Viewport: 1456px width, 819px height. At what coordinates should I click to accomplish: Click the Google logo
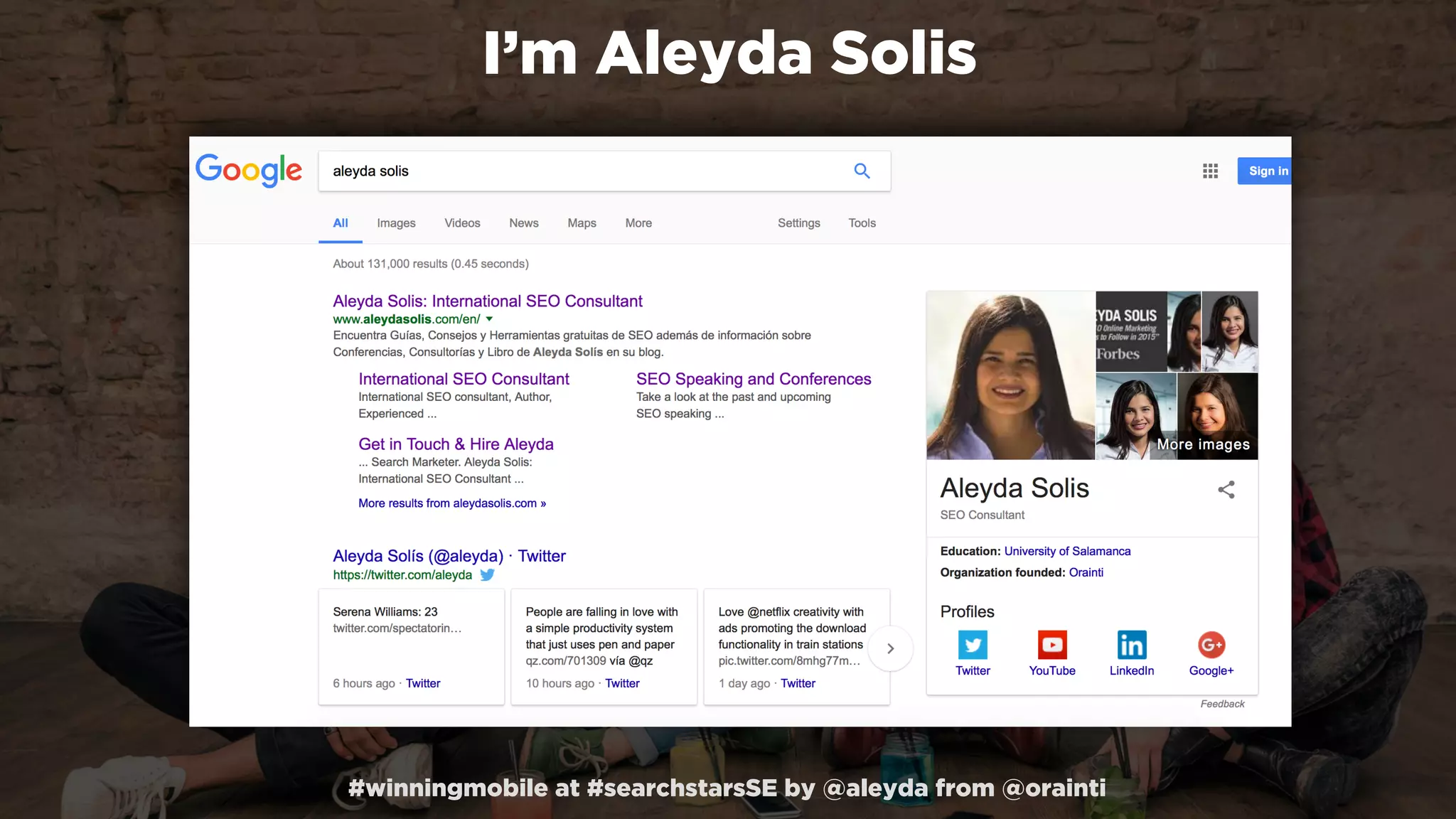[x=248, y=171]
